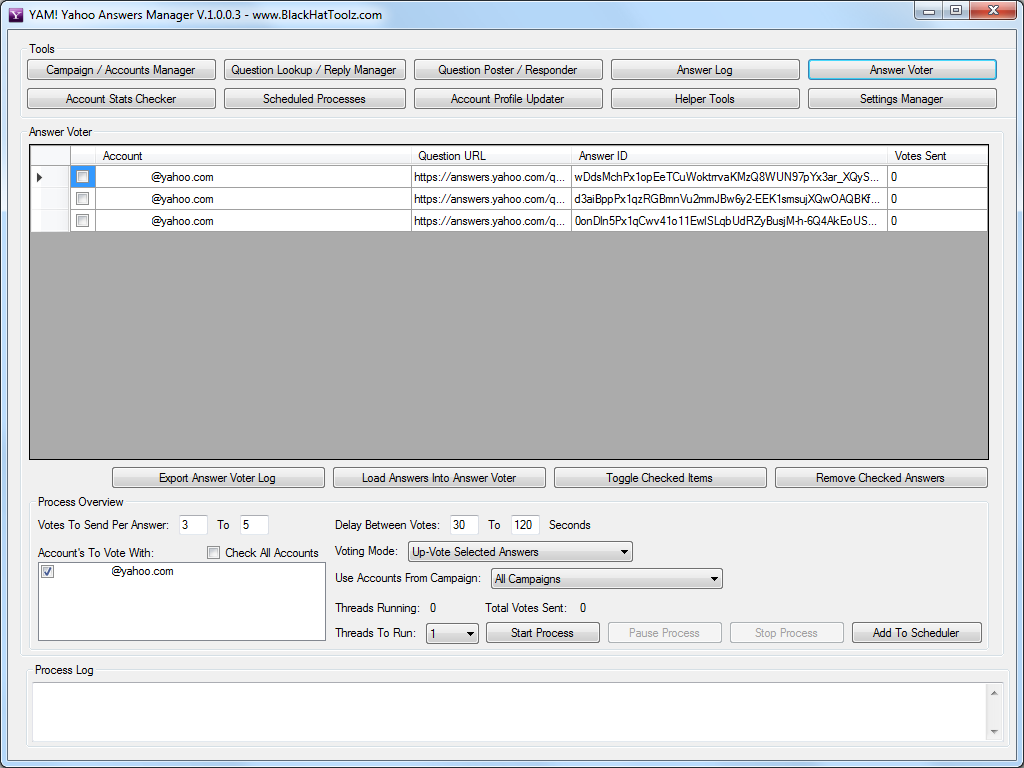Click Answer ID cell 0onDln5Px1qCwv41o...

tap(729, 221)
